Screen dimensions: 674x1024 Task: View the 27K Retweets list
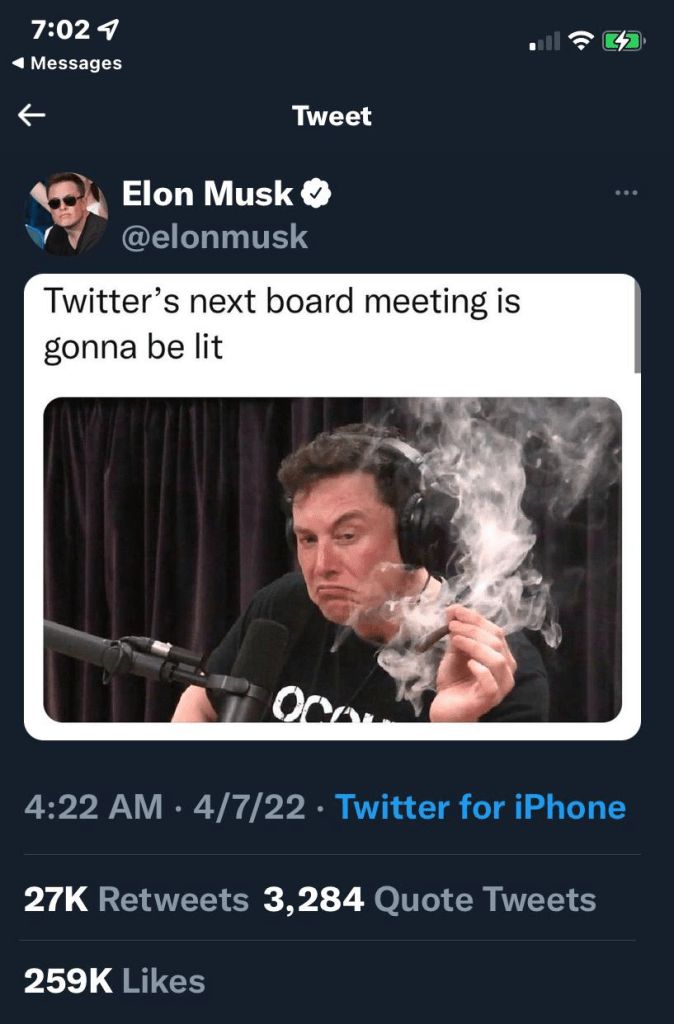click(x=136, y=899)
